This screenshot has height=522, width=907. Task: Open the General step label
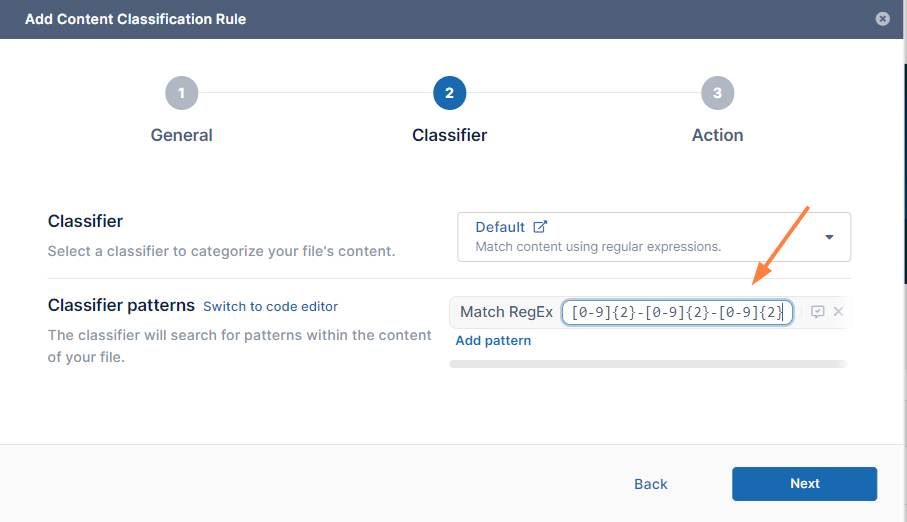pos(181,135)
